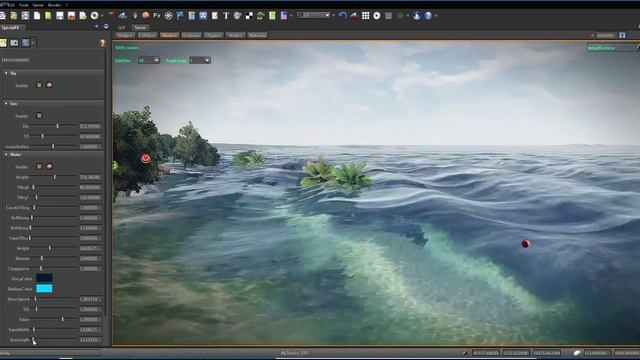
Task: Open the GridSize dropdown
Action: [x=149, y=60]
